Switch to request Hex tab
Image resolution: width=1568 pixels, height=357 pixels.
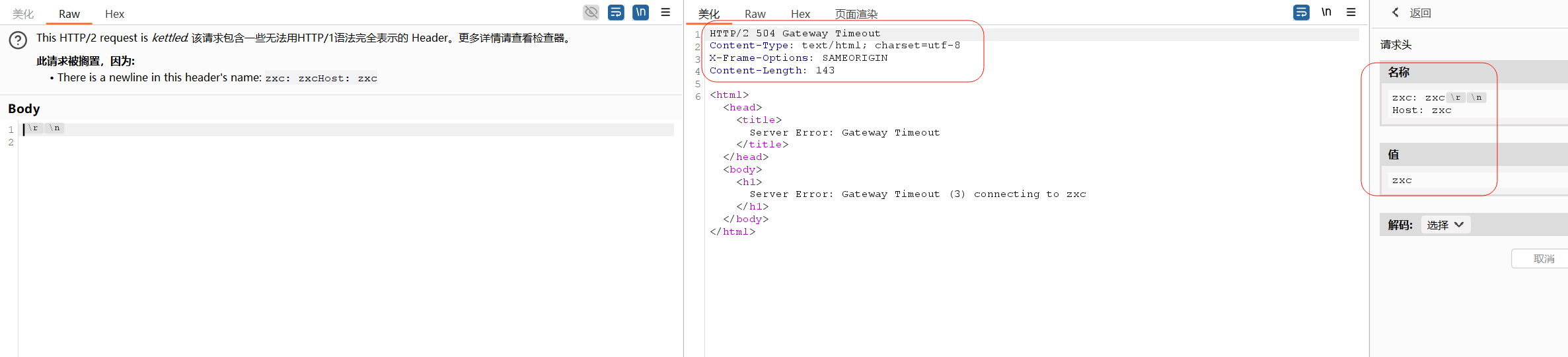point(114,14)
